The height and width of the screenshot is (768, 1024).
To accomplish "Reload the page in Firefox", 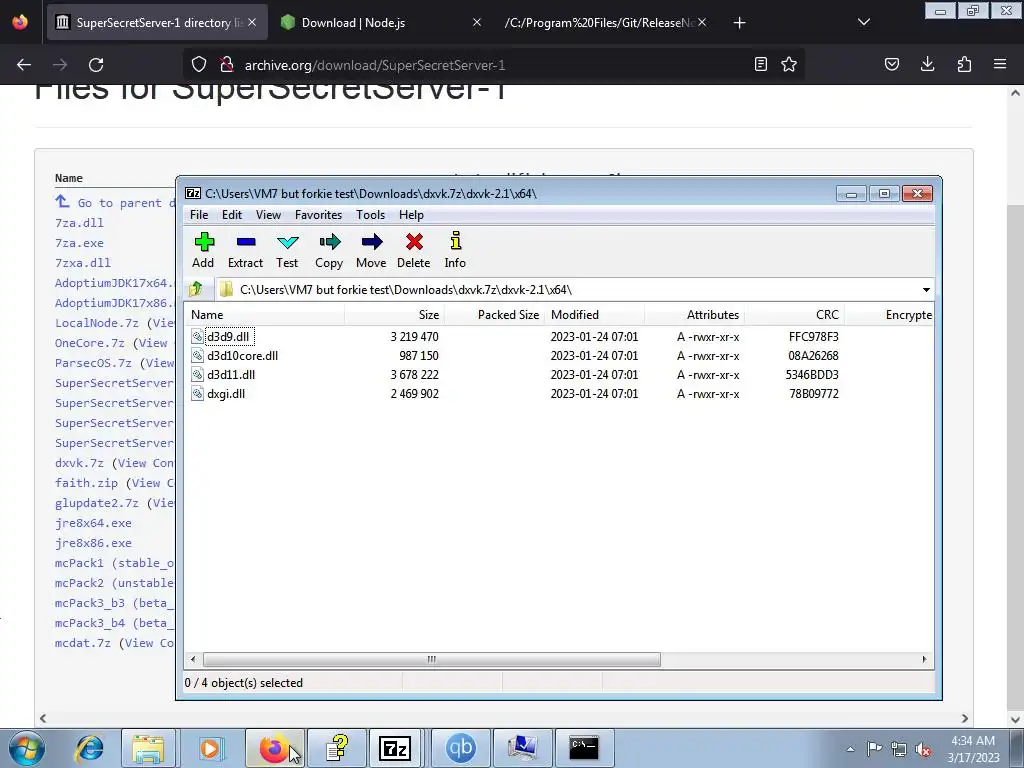I will coord(96,65).
